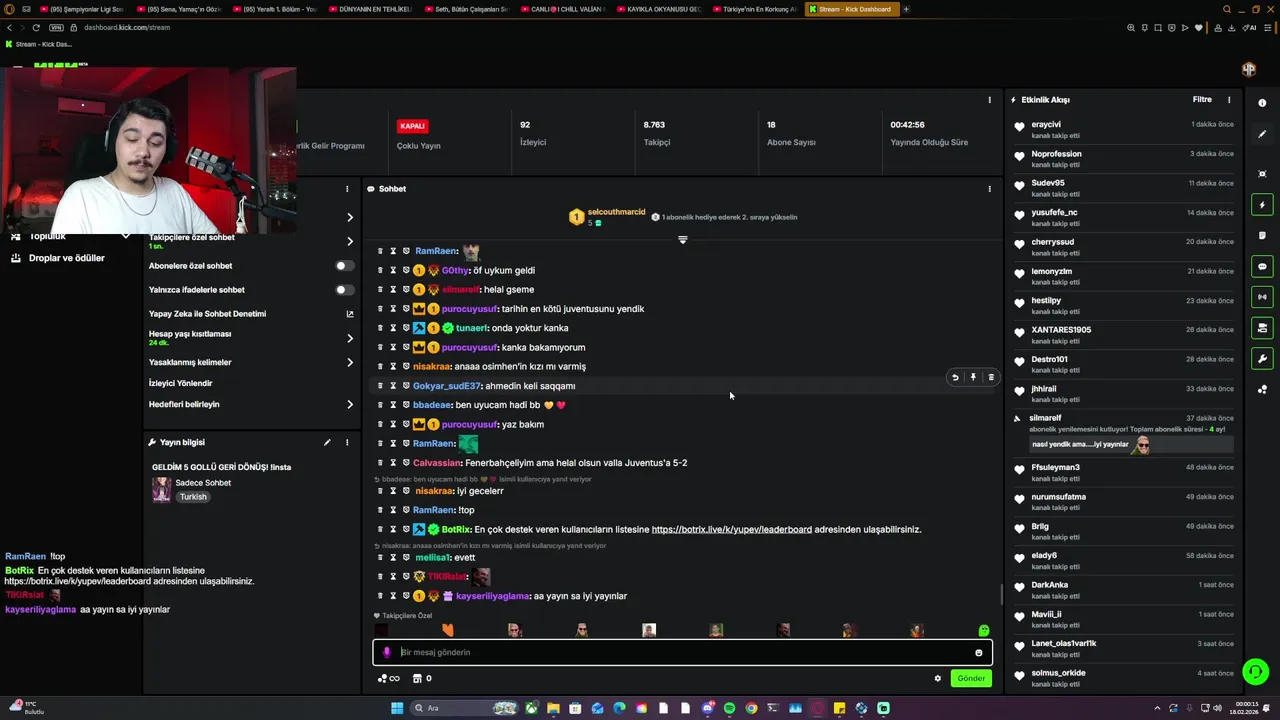Open Sohbet panel three-dot menu

point(990,189)
